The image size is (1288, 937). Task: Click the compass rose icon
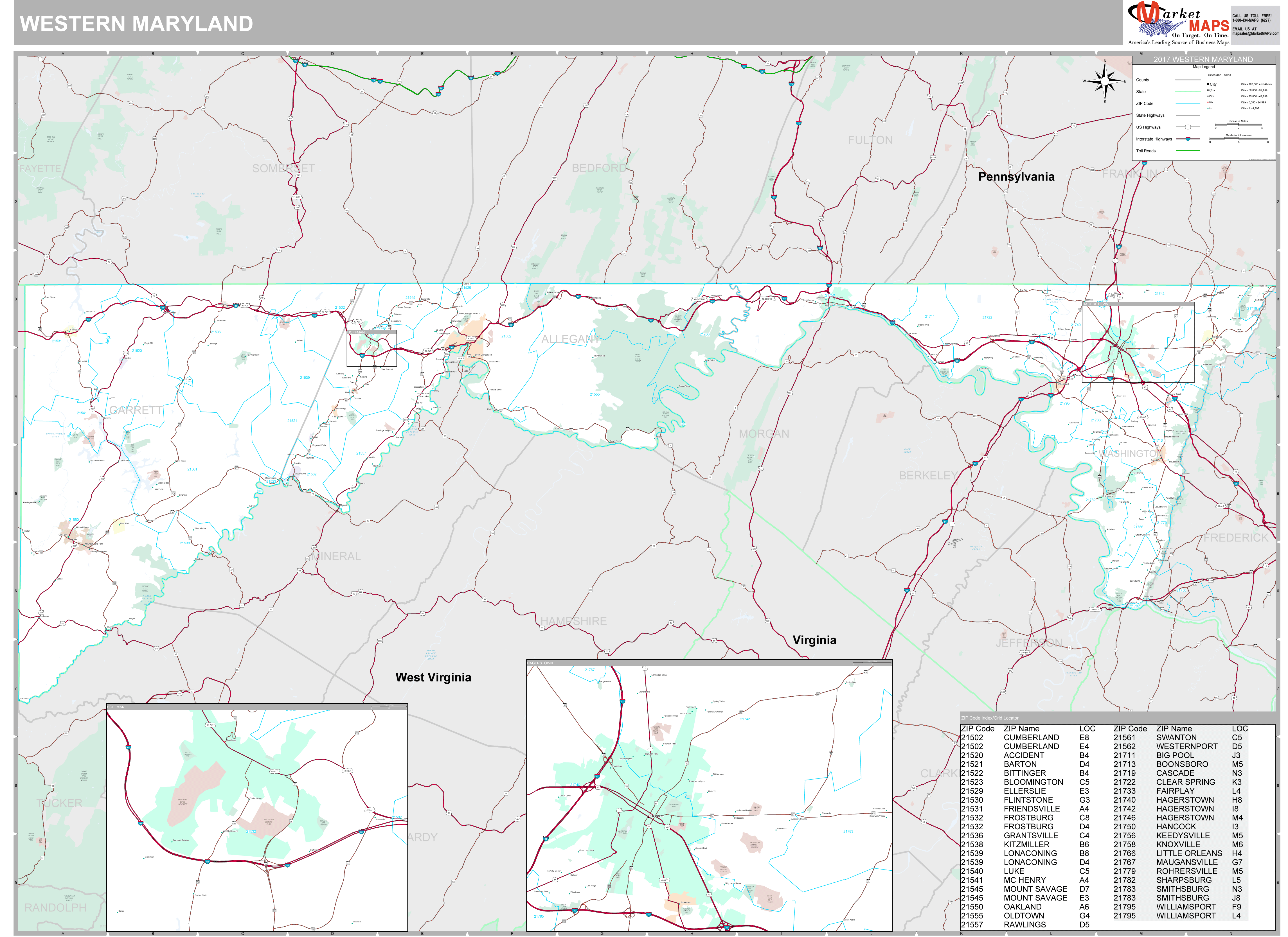point(1105,81)
